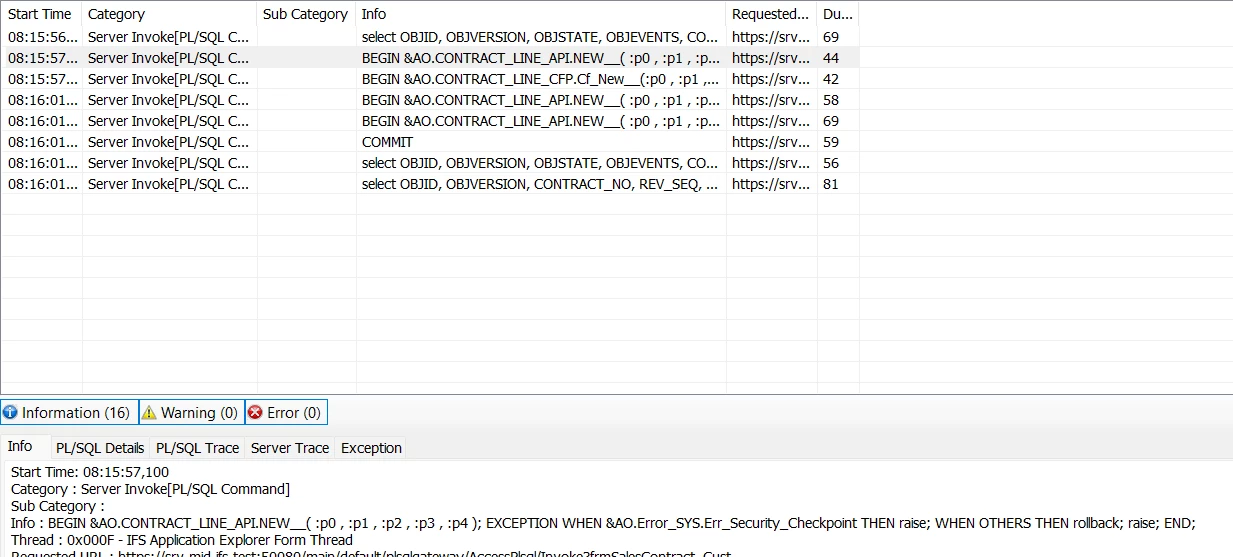Click duration value 56

pyautogui.click(x=831, y=163)
